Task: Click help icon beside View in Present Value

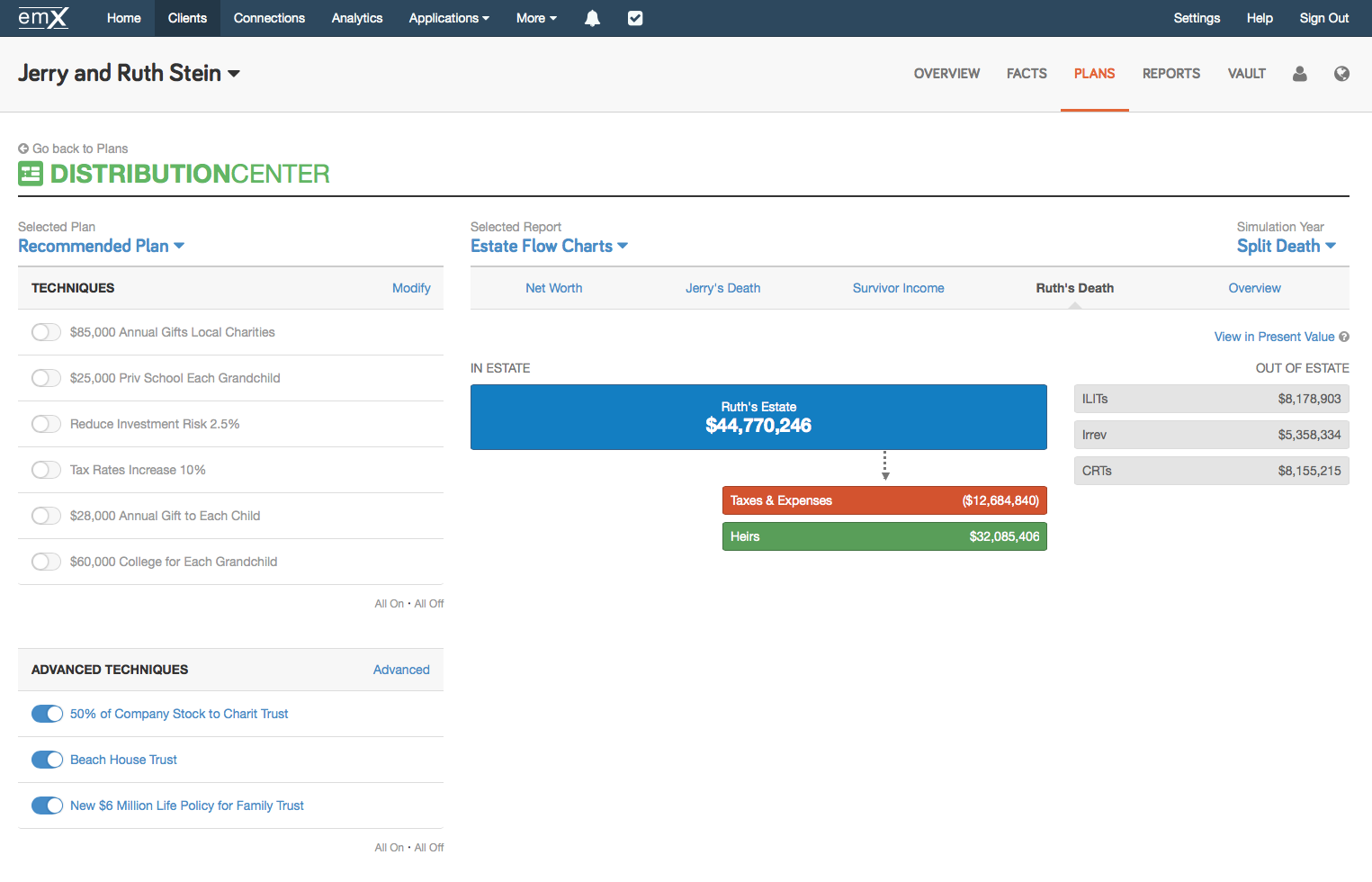Action: tap(1344, 337)
